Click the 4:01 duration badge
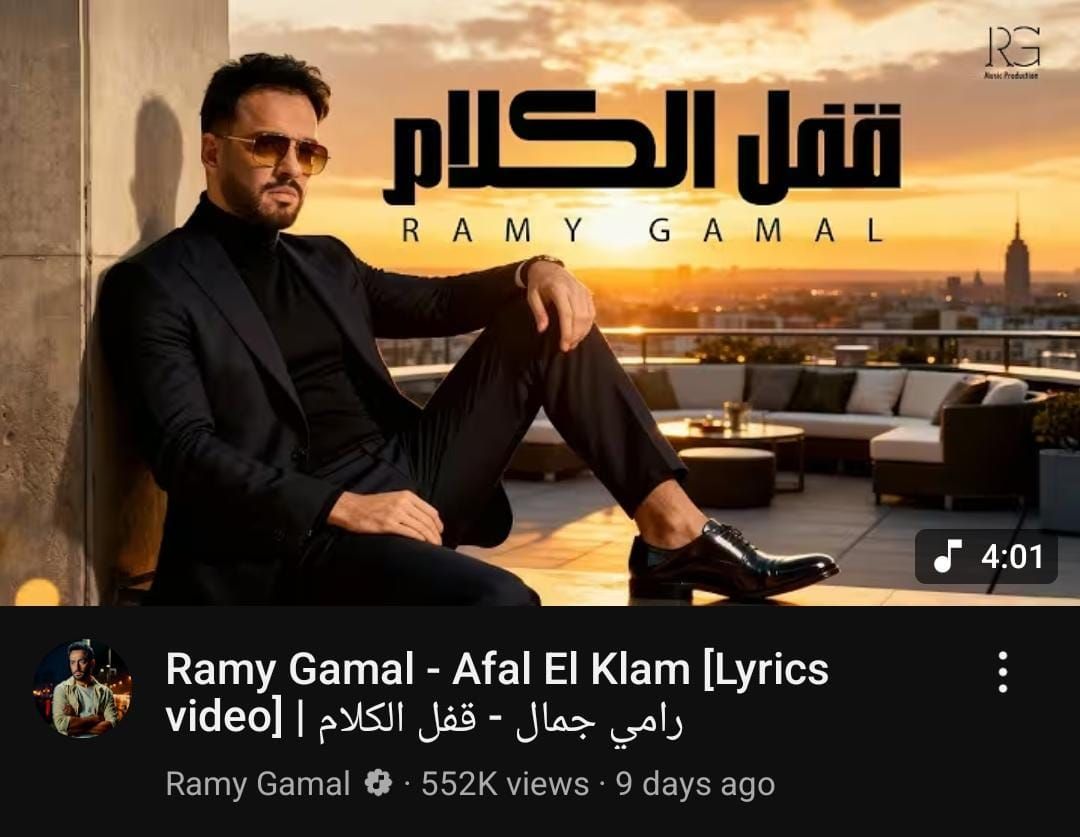1080x837 pixels. click(986, 557)
